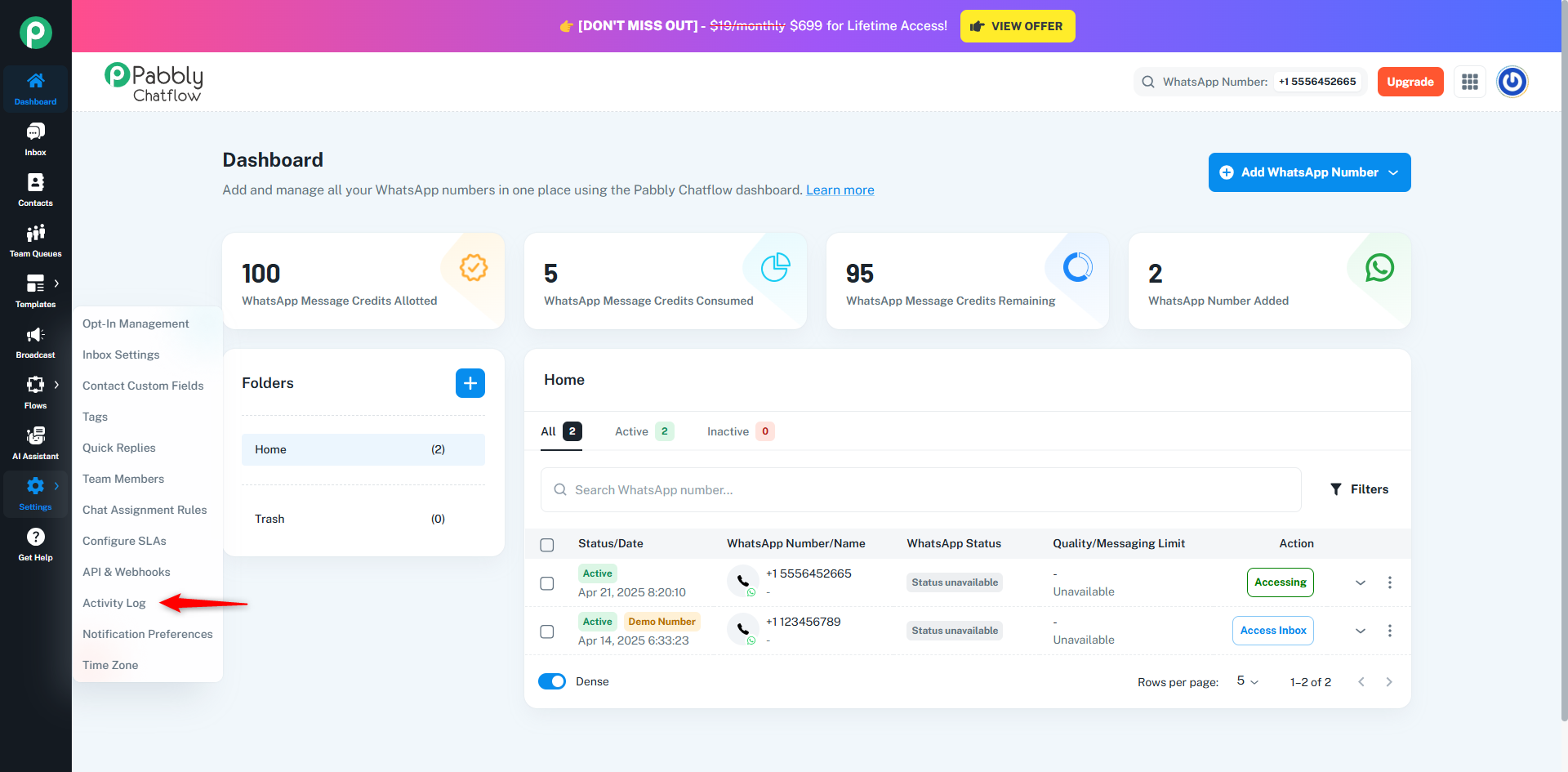Check the +1 123456789 row checkbox
Viewport: 1568px width, 772px height.
(x=547, y=631)
